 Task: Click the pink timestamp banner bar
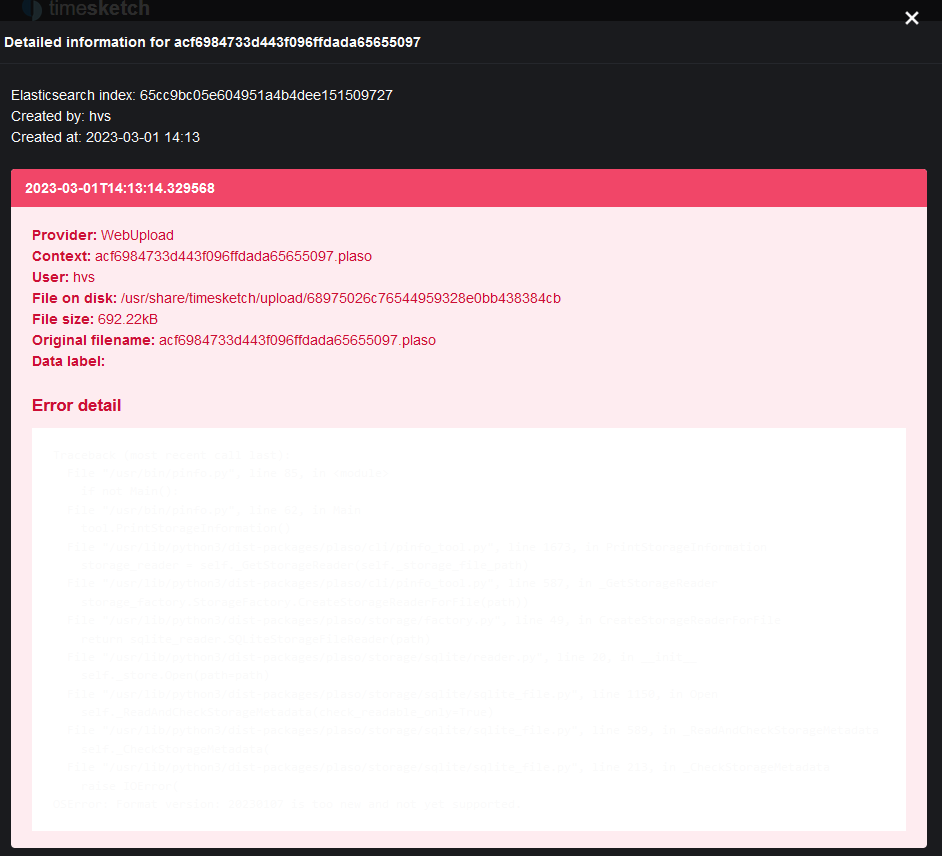470,188
